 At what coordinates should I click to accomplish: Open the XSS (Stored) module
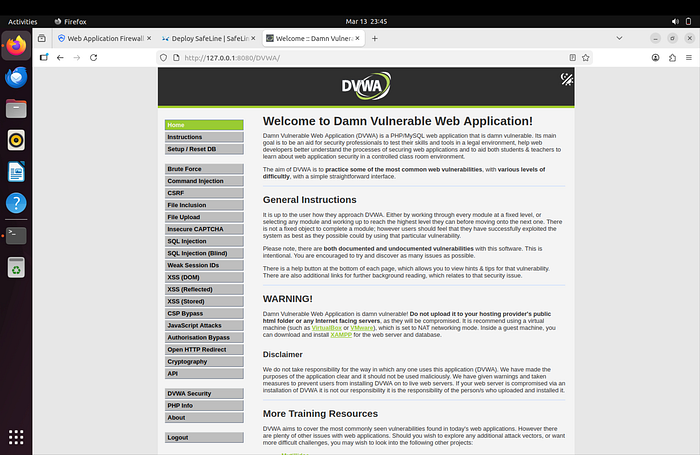click(x=204, y=301)
